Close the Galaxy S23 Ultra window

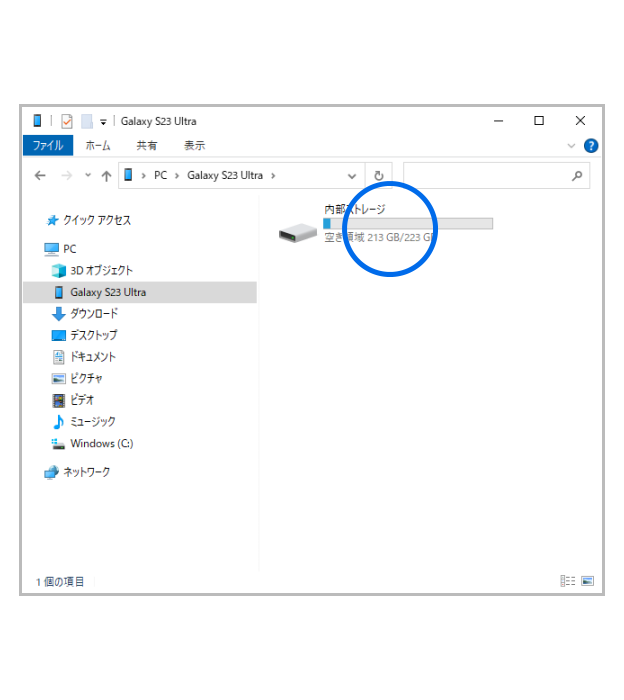580,121
